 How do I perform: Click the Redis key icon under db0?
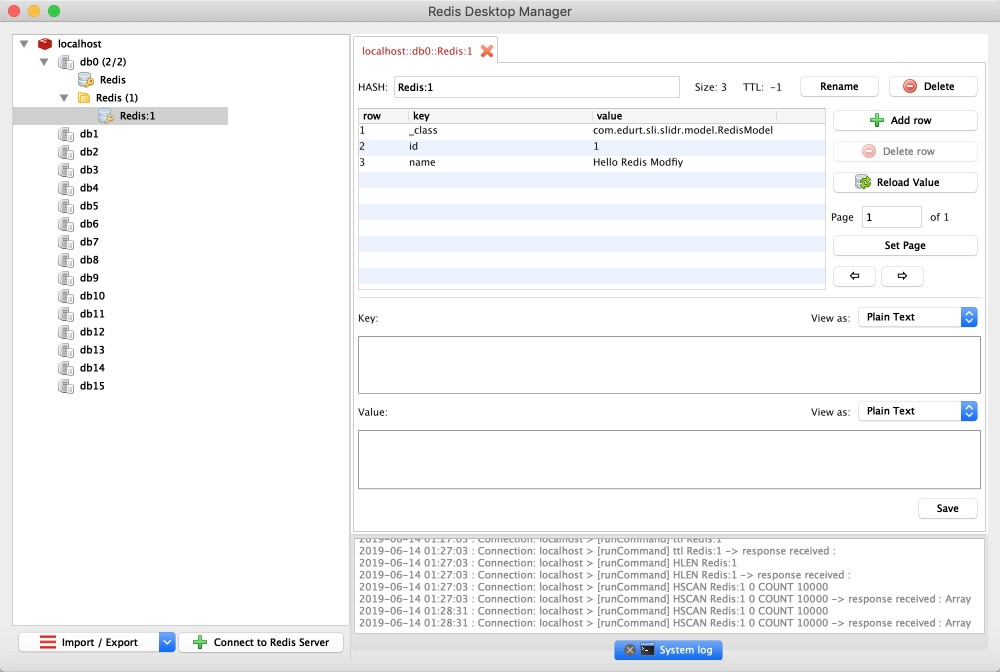click(85, 80)
